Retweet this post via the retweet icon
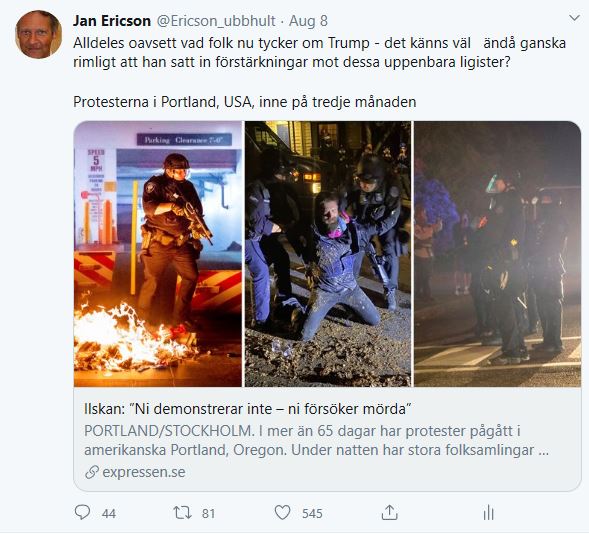The image size is (589, 534). tap(182, 513)
